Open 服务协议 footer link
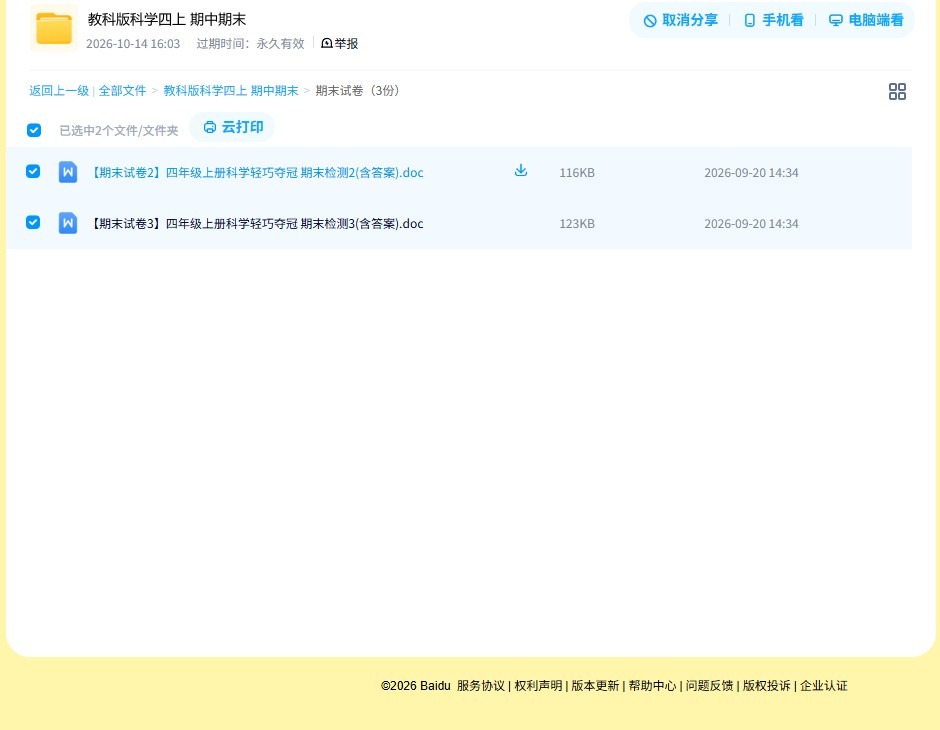The width and height of the screenshot is (940, 730). (481, 686)
